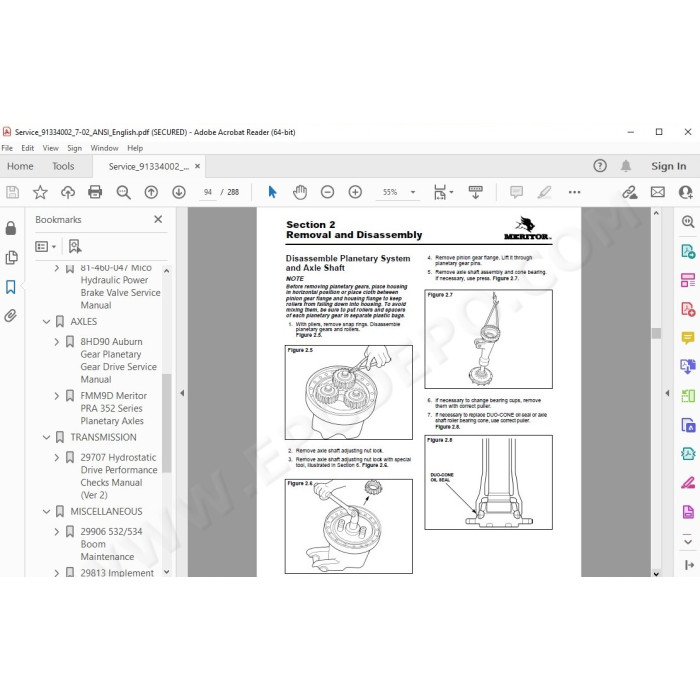Viewport: 700px width, 700px height.
Task: Open the View menu
Action: [50, 148]
